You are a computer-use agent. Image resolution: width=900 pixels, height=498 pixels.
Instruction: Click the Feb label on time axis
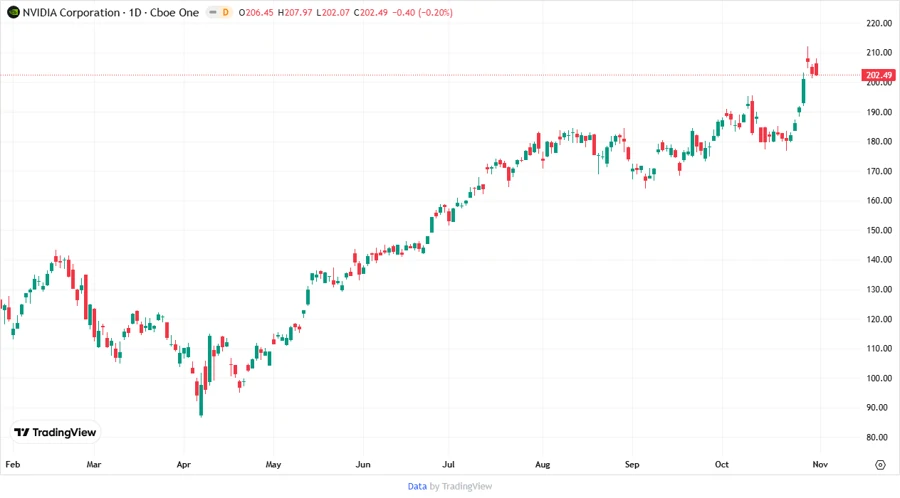(x=13, y=464)
